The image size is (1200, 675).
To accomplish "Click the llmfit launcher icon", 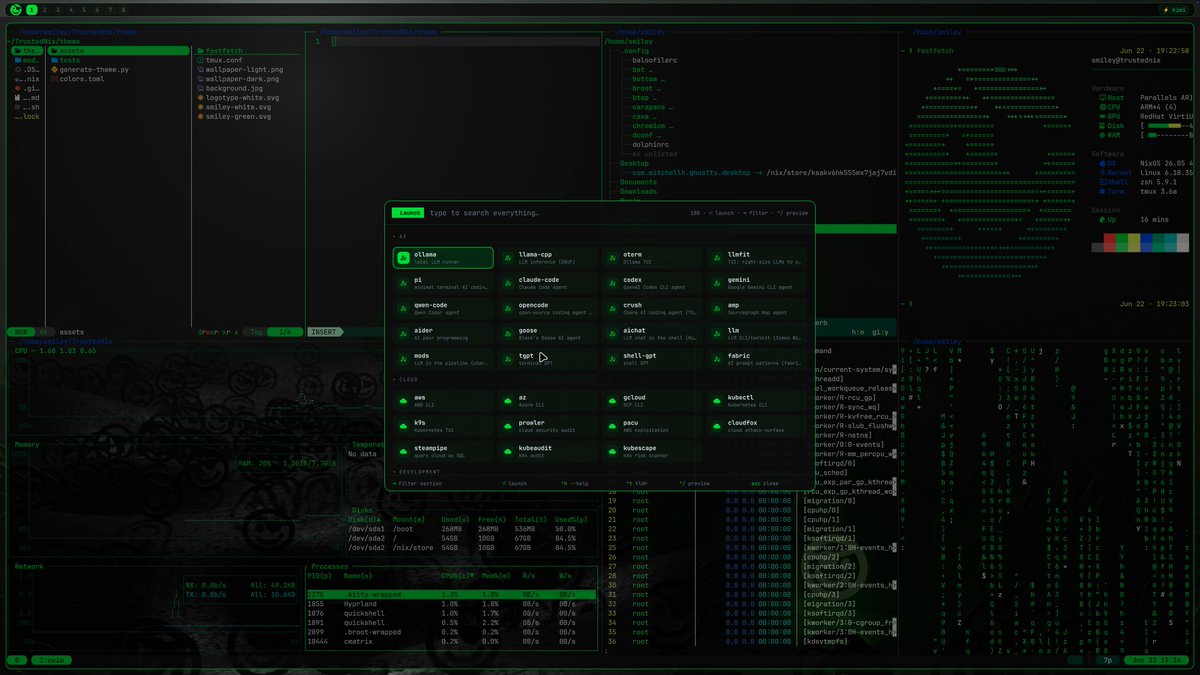I will 717,258.
